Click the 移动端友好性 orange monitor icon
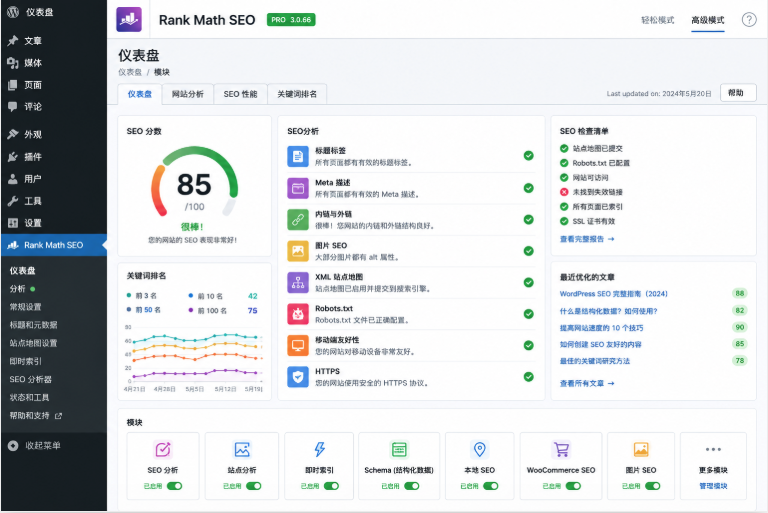 (x=298, y=345)
